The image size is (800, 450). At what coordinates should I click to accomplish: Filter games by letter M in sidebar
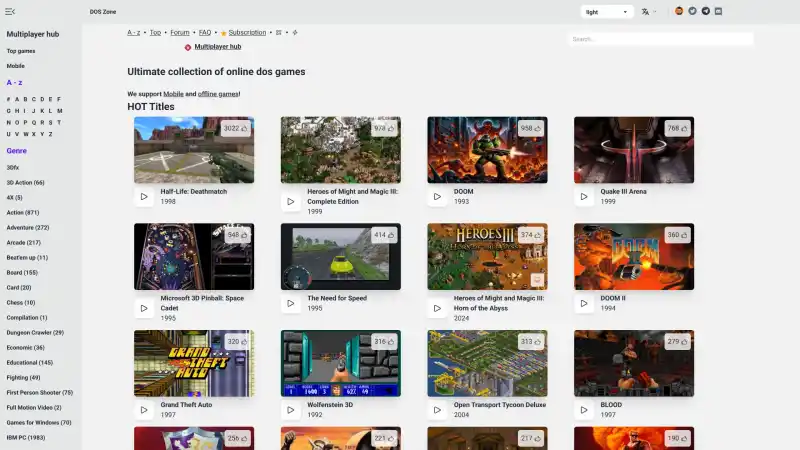60,111
